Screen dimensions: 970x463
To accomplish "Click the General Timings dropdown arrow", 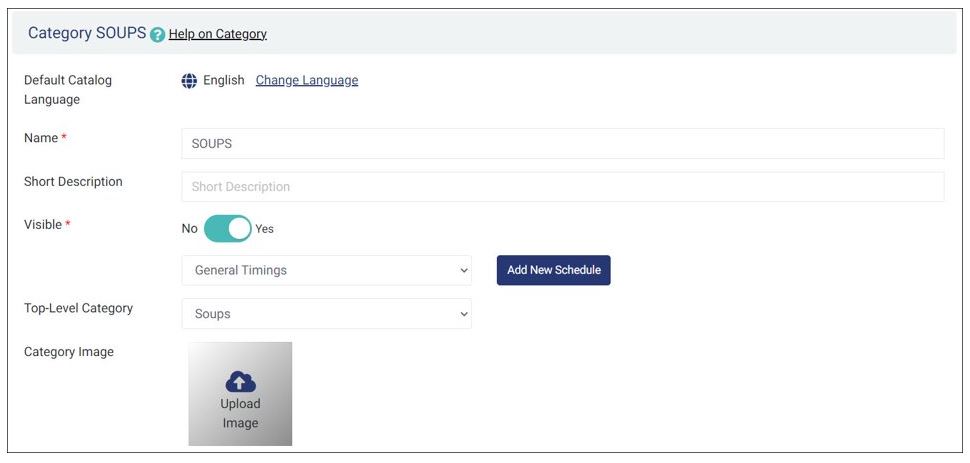I will click(x=463, y=271).
